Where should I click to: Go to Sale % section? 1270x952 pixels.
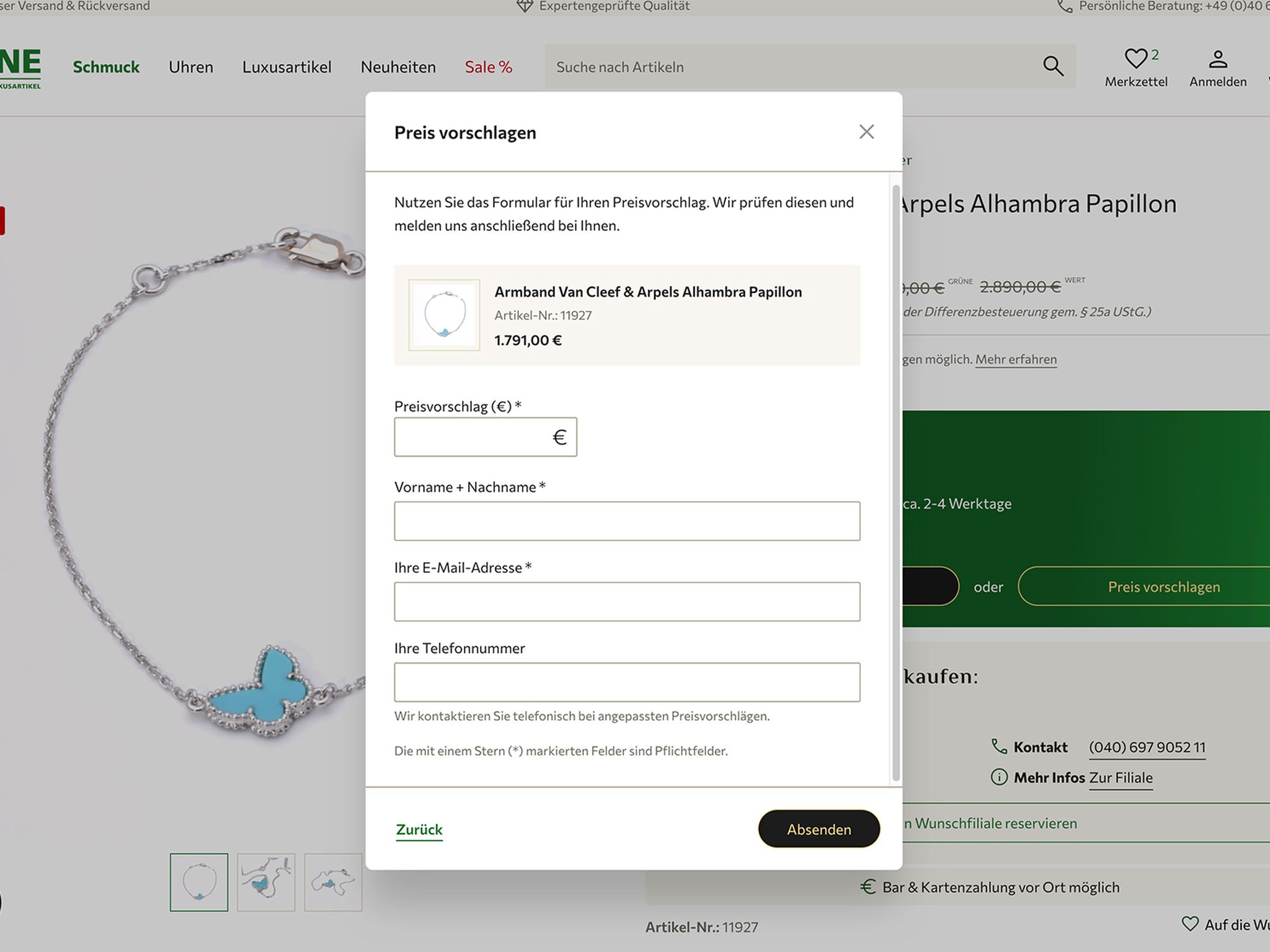(488, 67)
